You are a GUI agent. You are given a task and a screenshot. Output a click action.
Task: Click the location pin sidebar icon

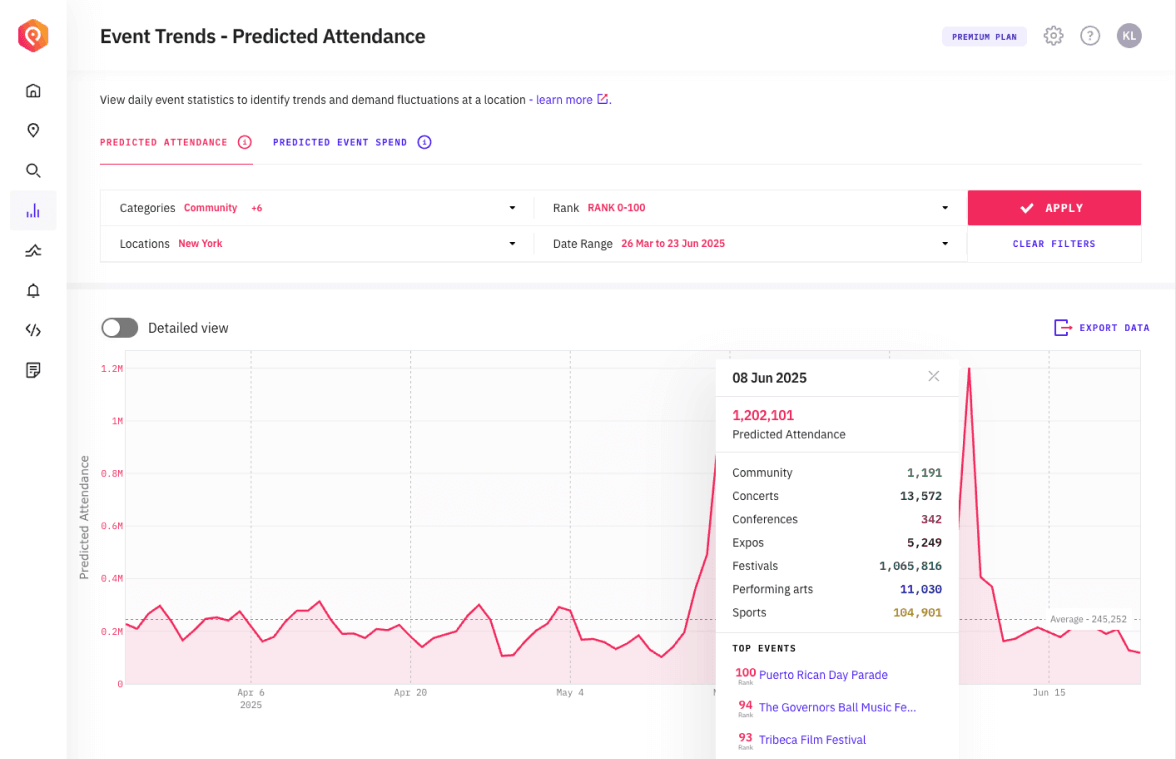[33, 131]
